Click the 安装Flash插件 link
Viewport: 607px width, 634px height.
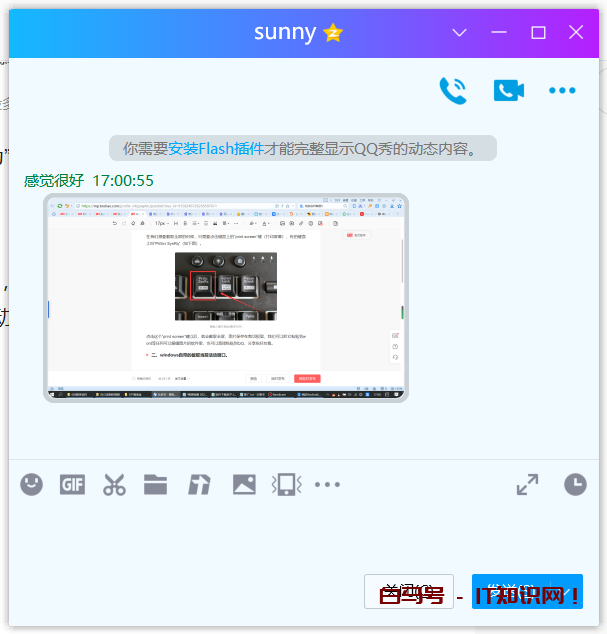(216, 148)
